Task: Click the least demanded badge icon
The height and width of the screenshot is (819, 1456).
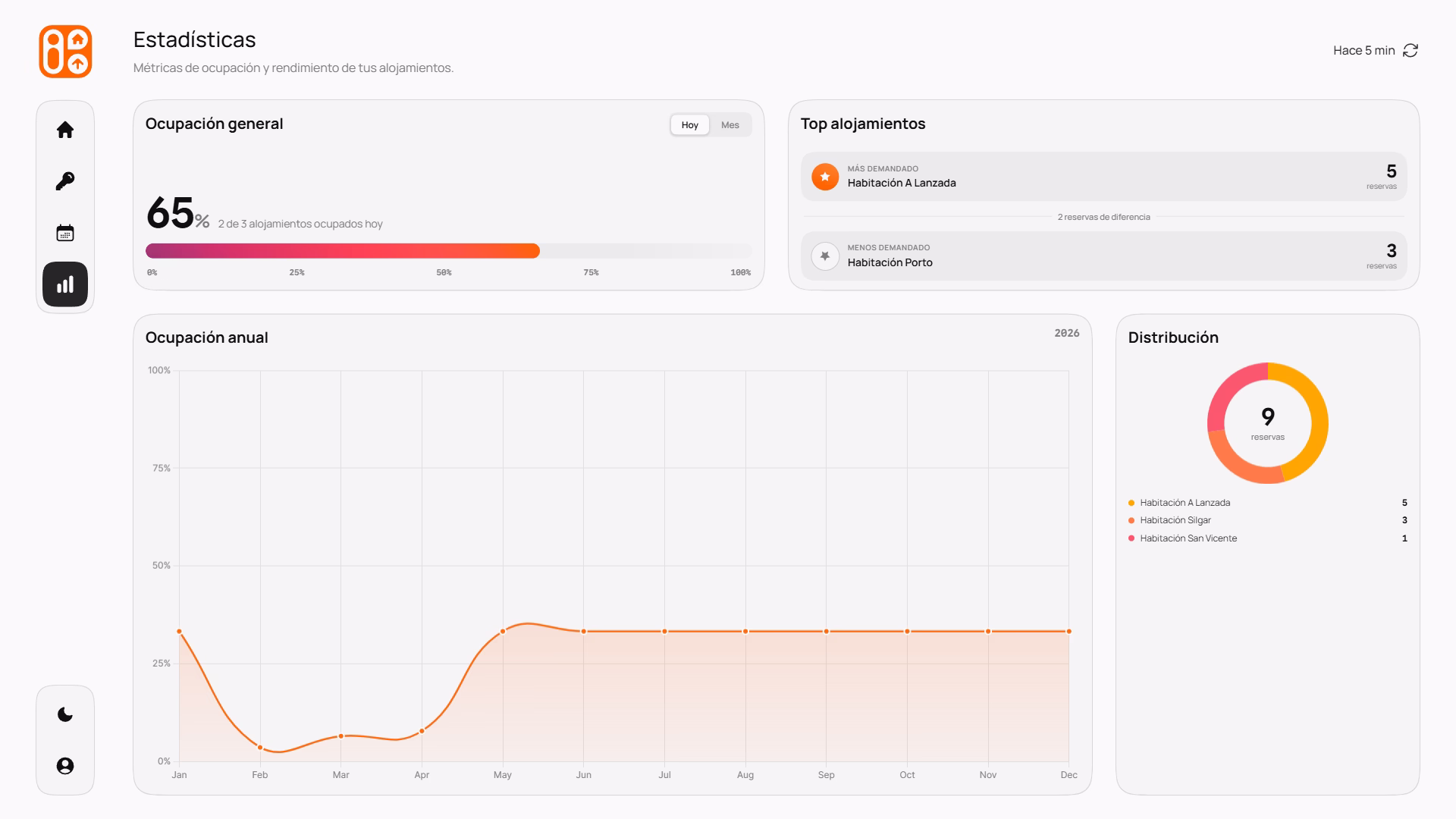Action: pos(825,256)
